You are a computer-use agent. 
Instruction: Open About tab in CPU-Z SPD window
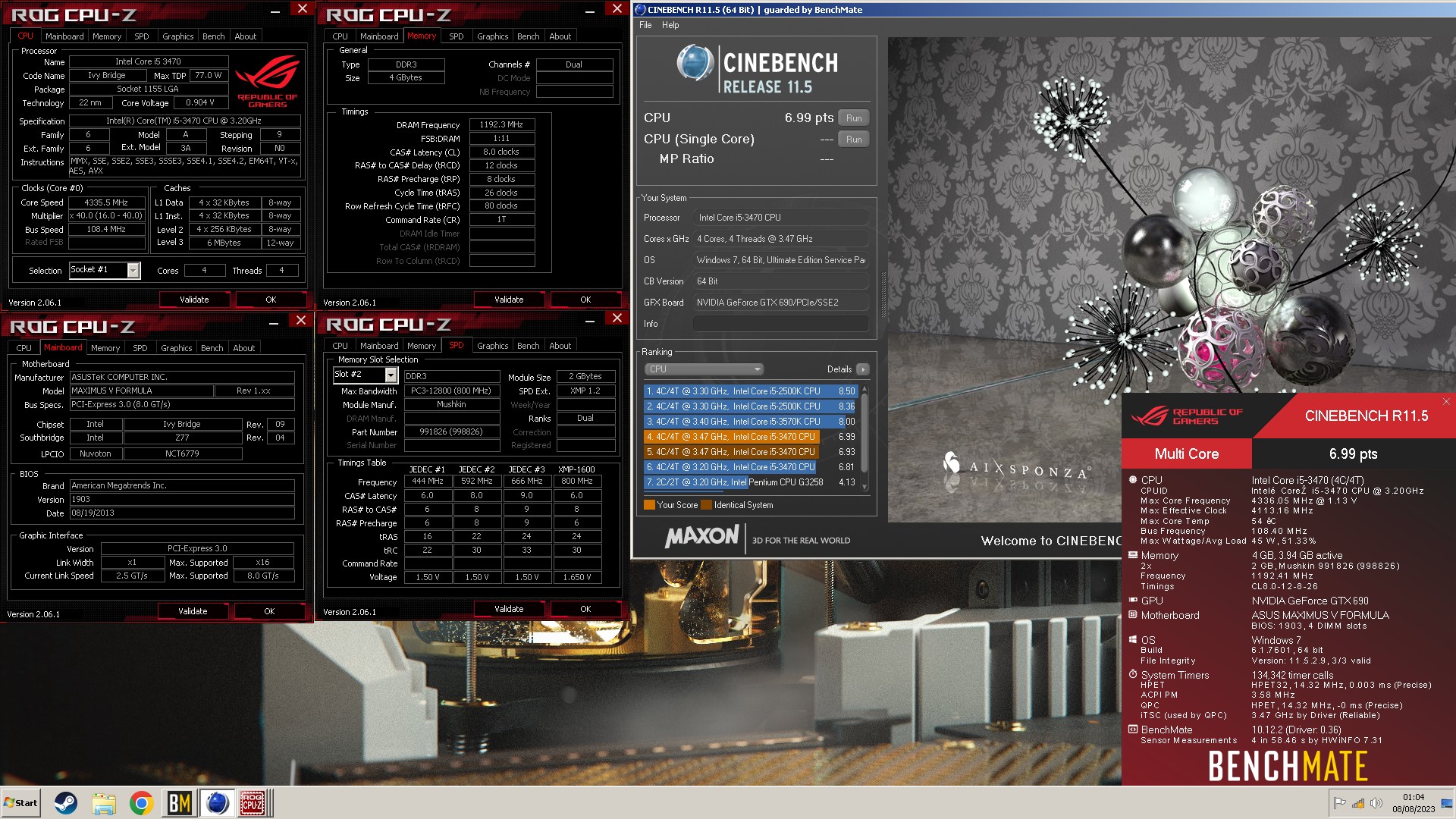point(560,346)
